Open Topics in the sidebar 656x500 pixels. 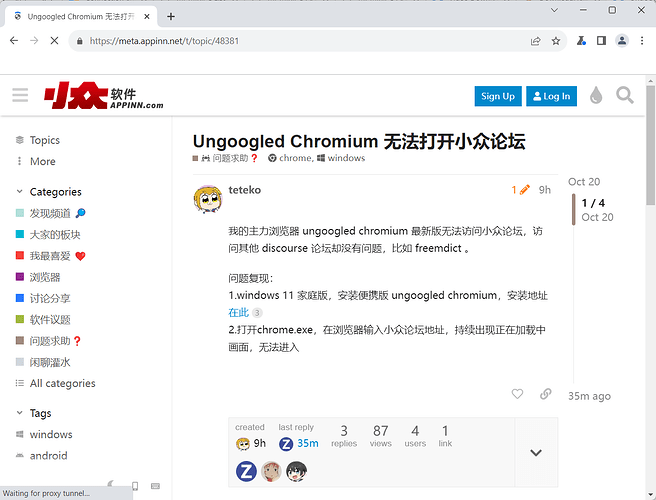tap(44, 140)
